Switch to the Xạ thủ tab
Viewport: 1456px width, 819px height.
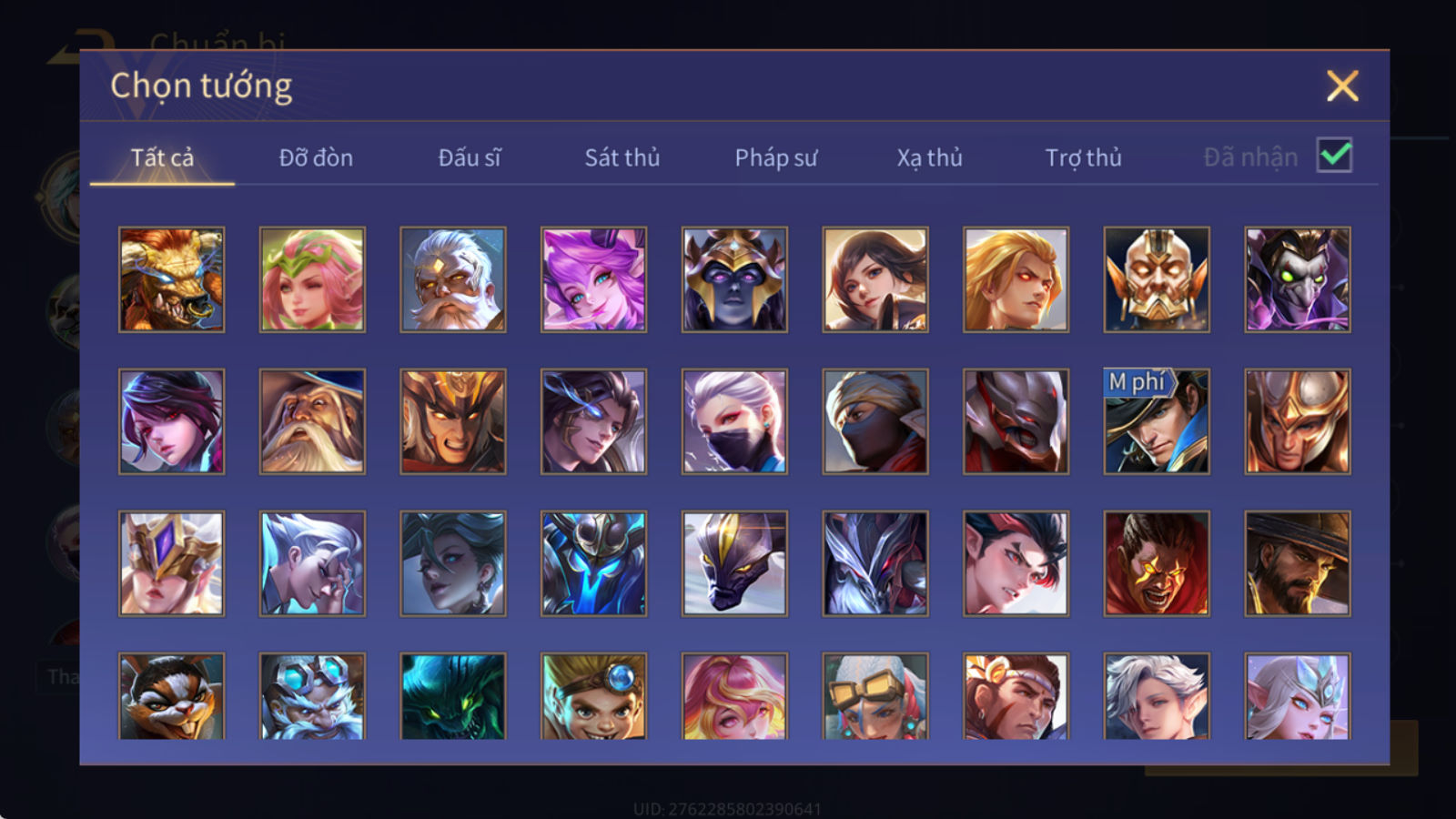929,157
